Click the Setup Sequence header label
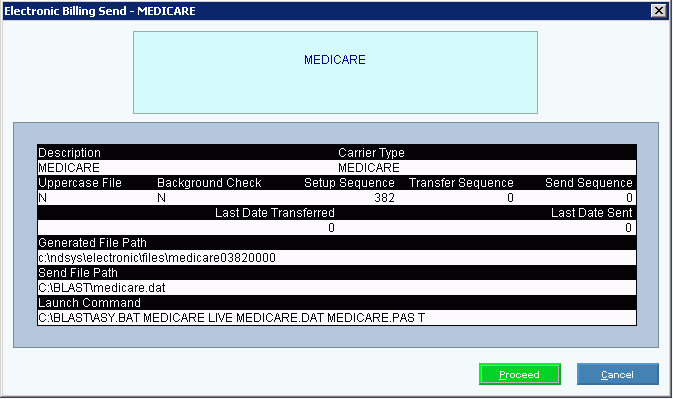 (349, 183)
